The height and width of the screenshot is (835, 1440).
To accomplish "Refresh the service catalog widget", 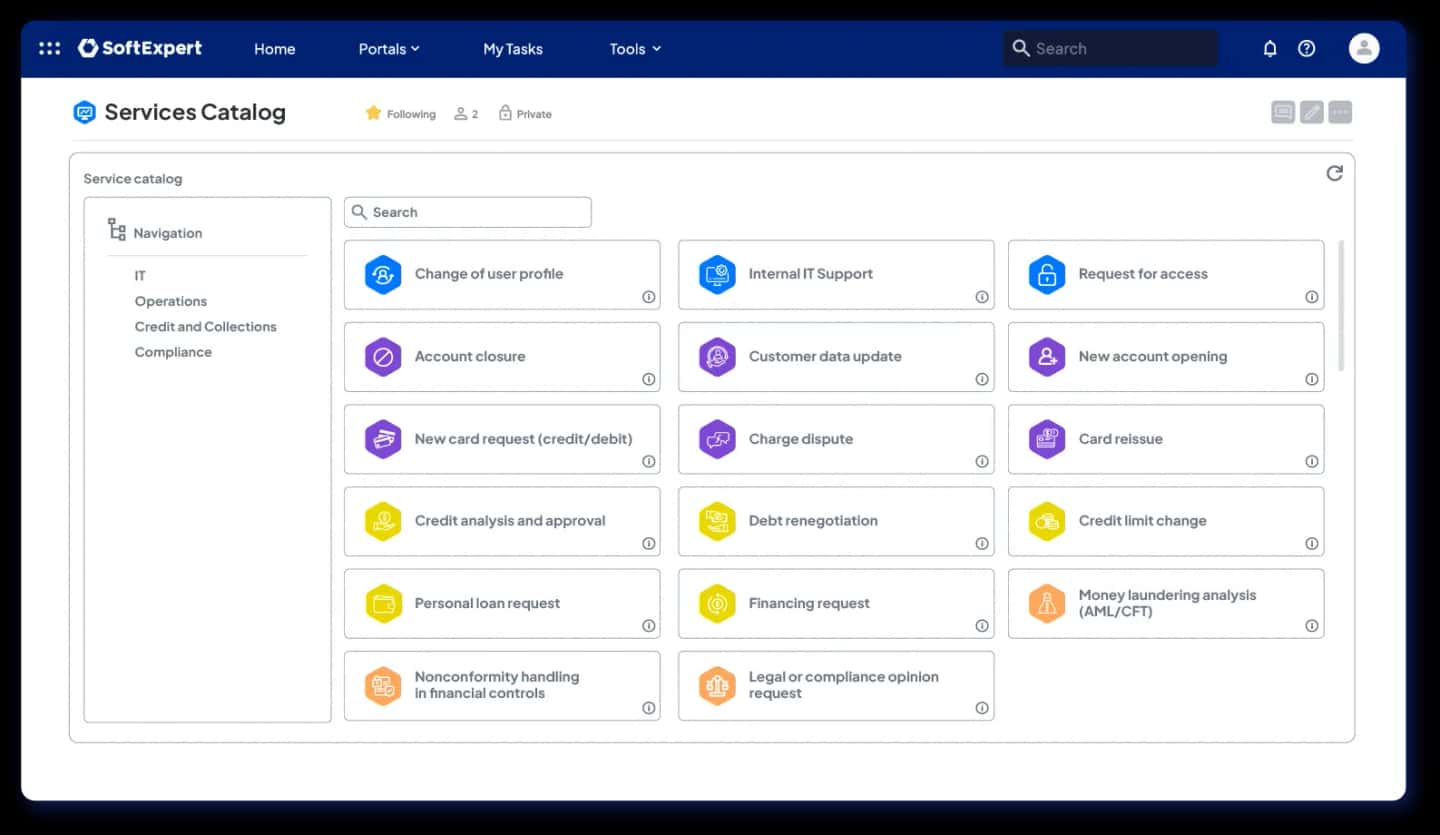I will pos(1334,173).
